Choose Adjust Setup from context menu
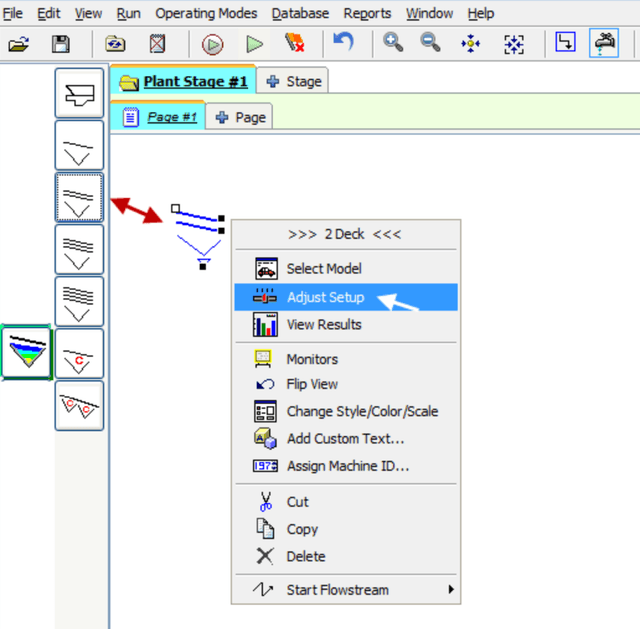 point(325,297)
